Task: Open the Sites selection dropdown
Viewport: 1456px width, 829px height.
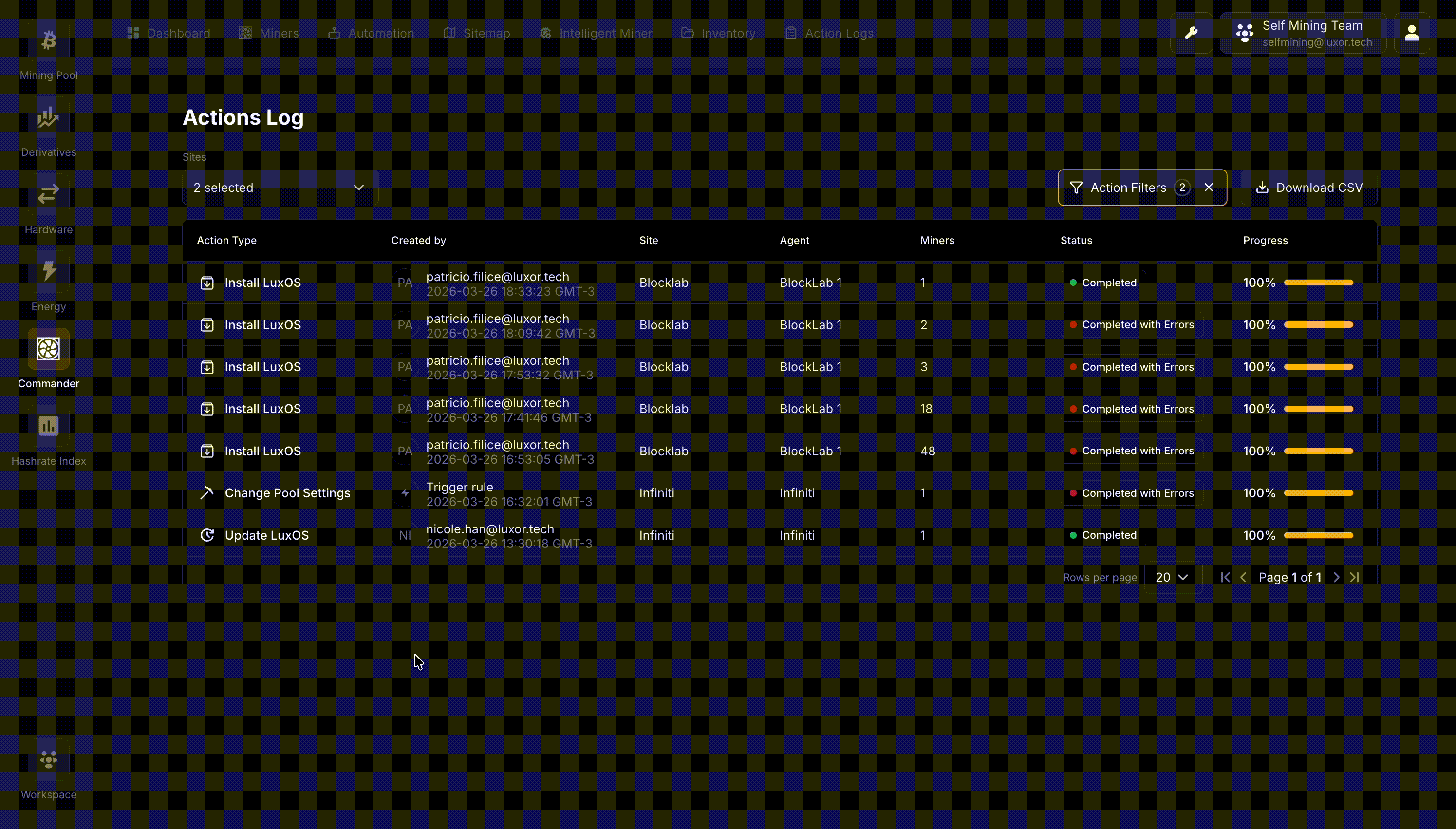Action: tap(280, 188)
